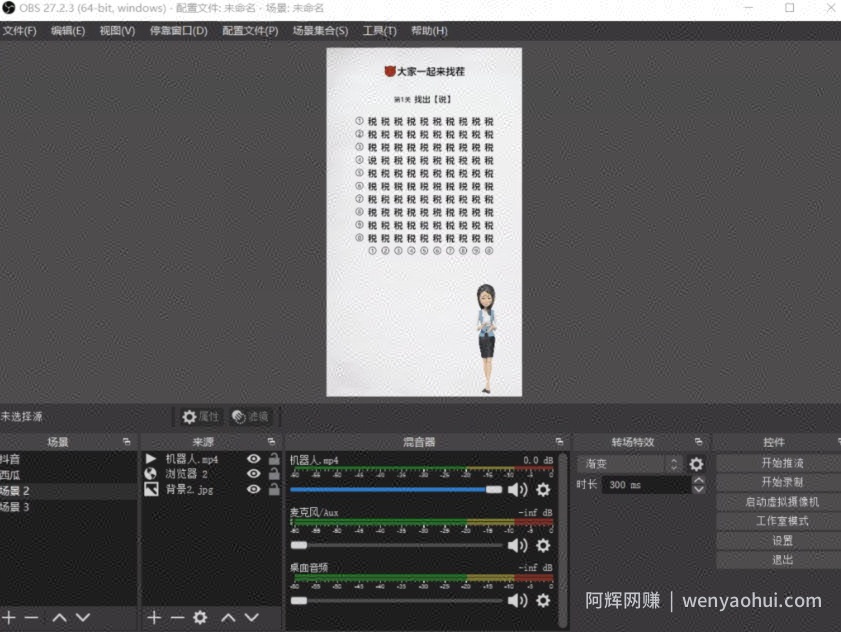Add a new source with plus icon

click(154, 618)
